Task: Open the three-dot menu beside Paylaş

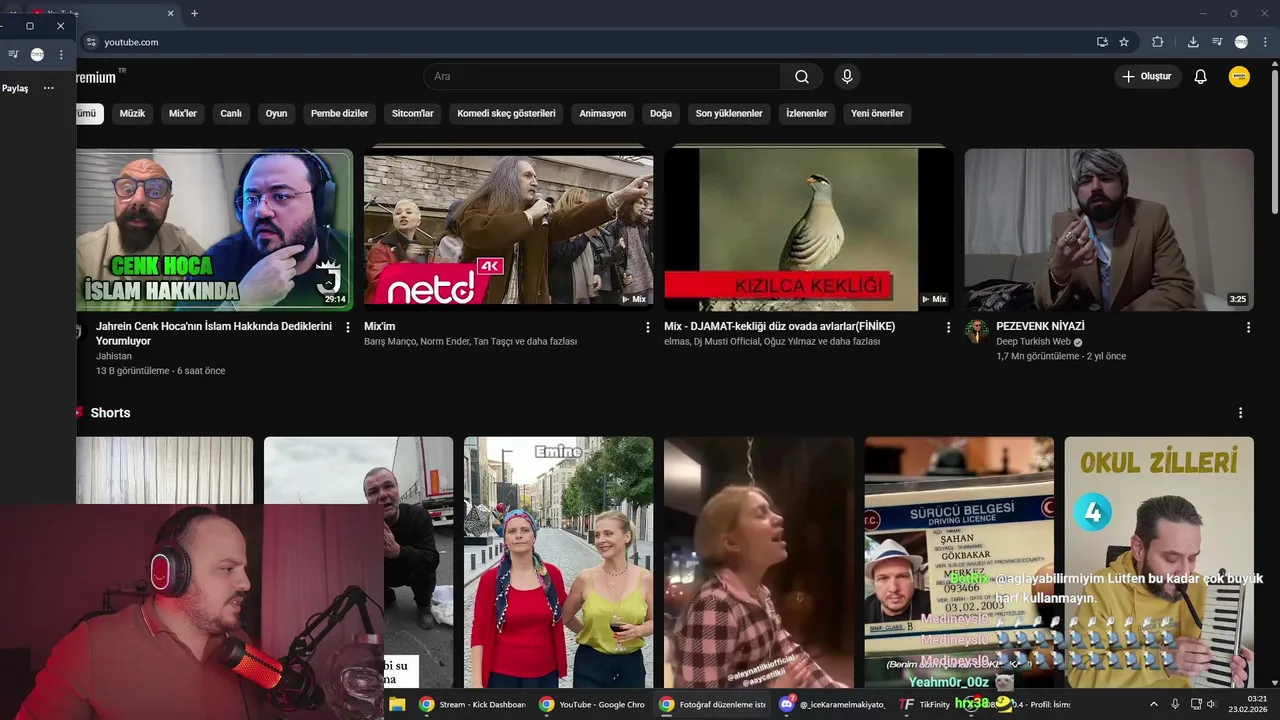Action: click(x=48, y=88)
